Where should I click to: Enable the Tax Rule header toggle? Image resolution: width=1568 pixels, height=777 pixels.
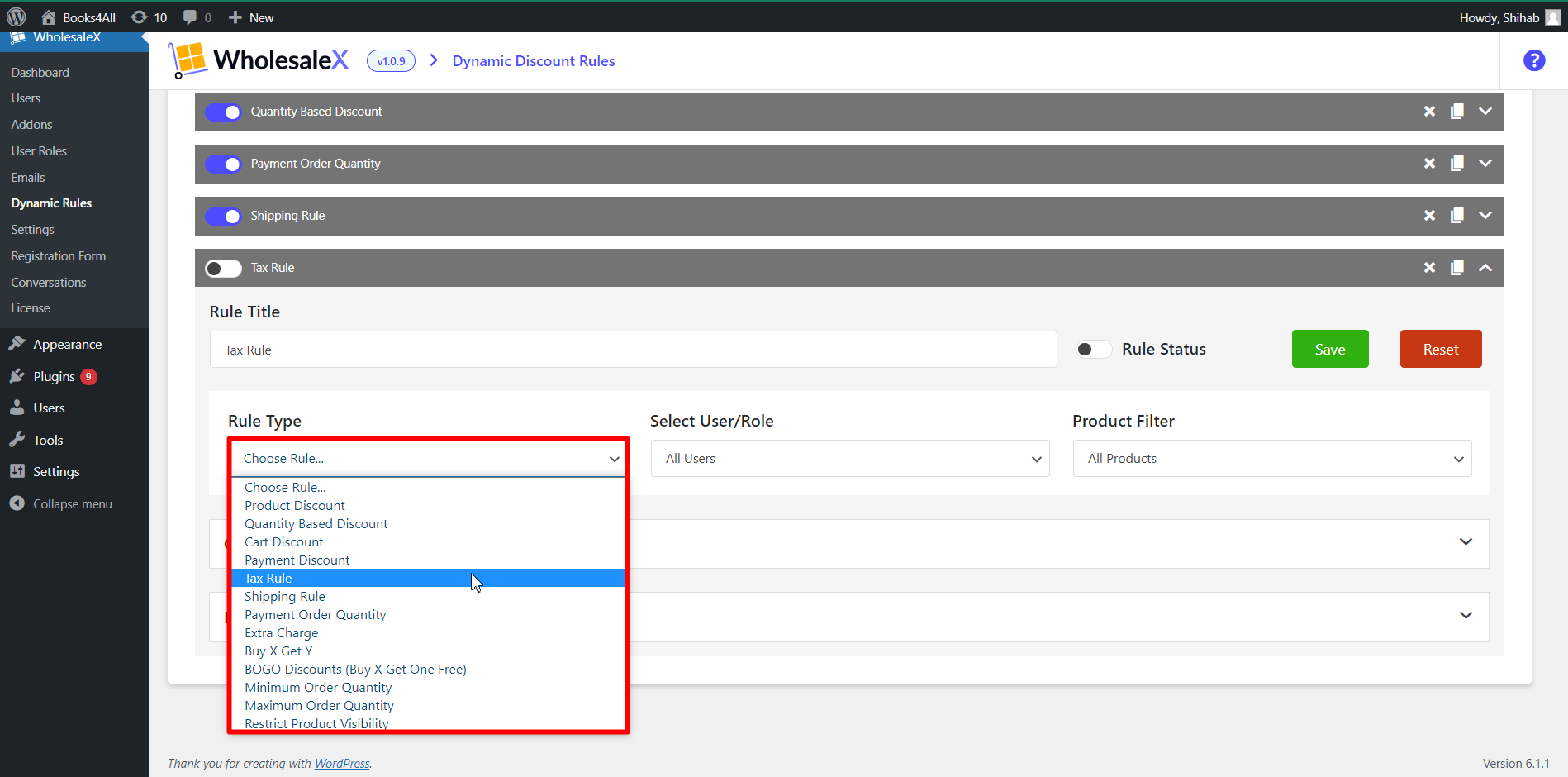point(223,268)
